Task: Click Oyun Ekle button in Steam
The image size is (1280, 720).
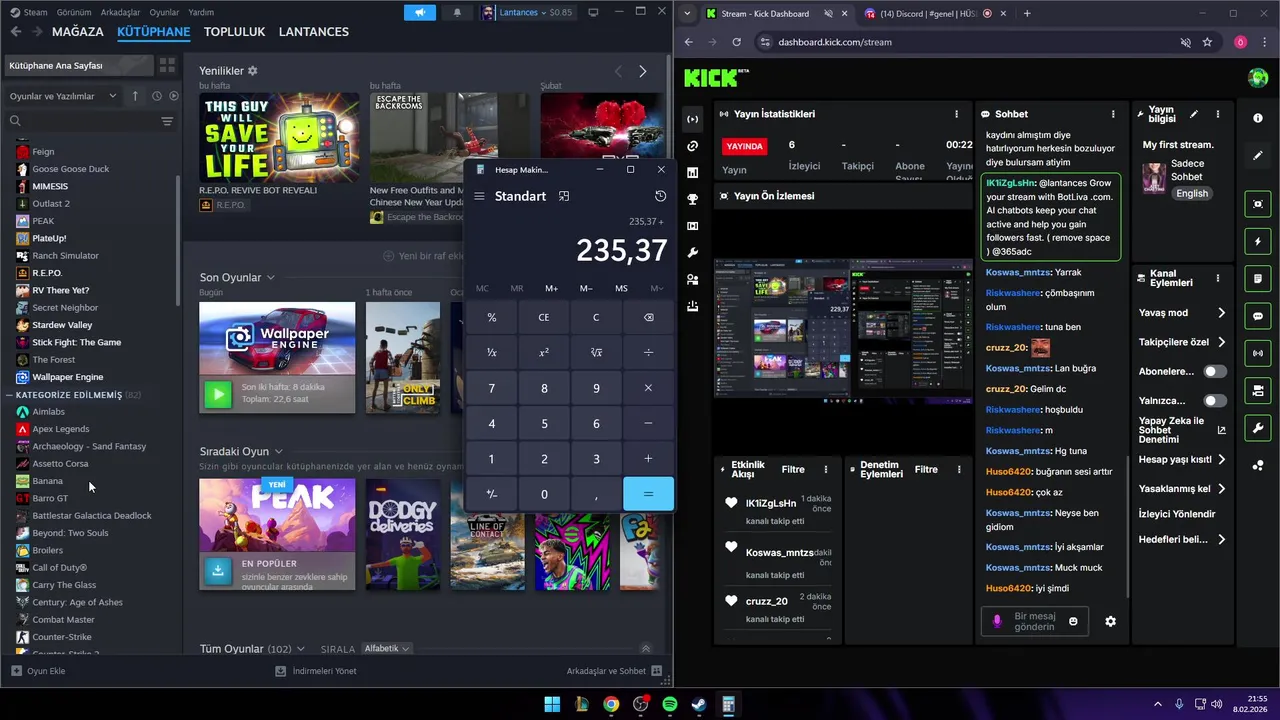Action: click(38, 671)
